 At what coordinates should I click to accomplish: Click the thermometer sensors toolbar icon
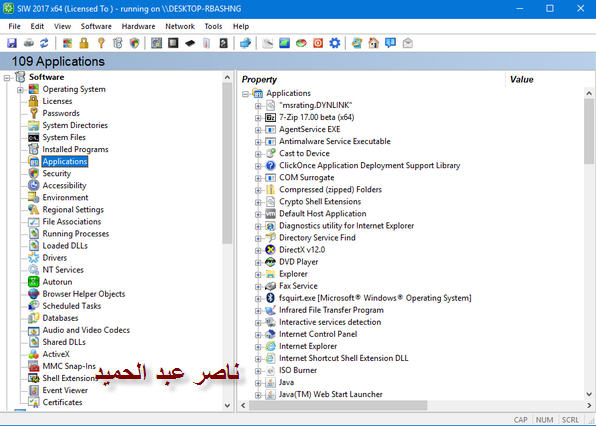(x=207, y=43)
